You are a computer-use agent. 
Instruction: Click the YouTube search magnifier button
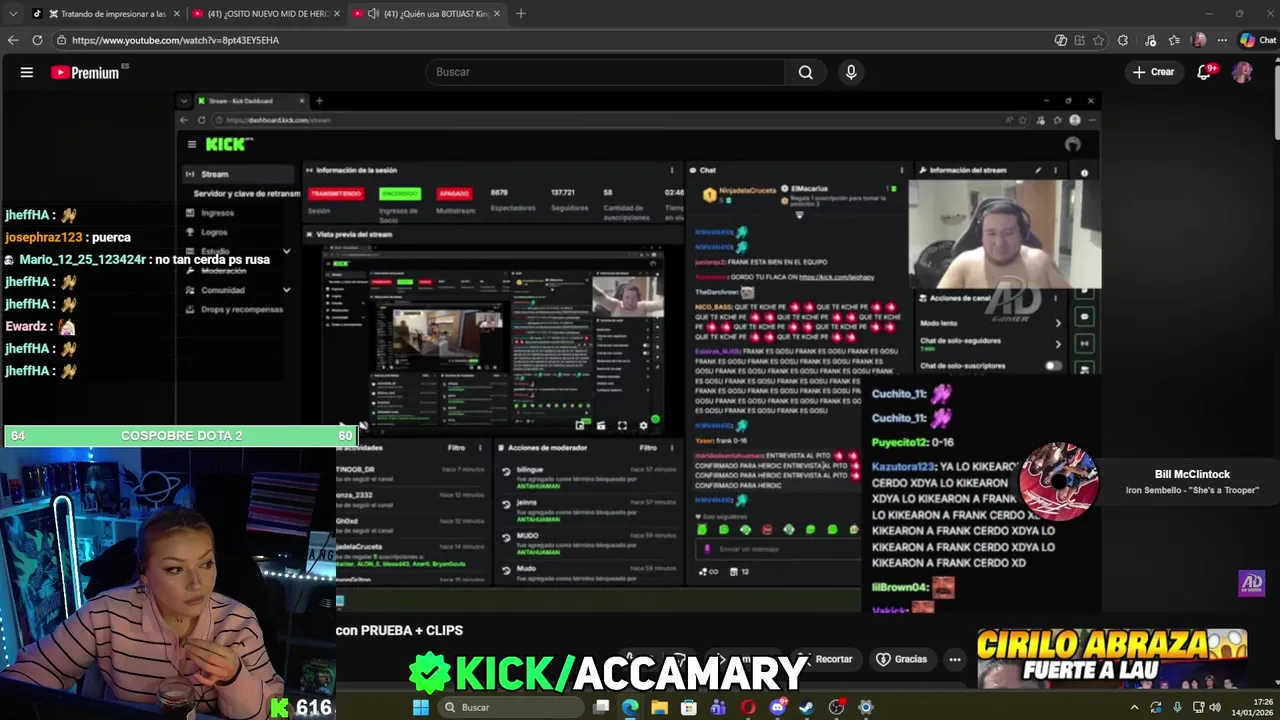pos(806,72)
